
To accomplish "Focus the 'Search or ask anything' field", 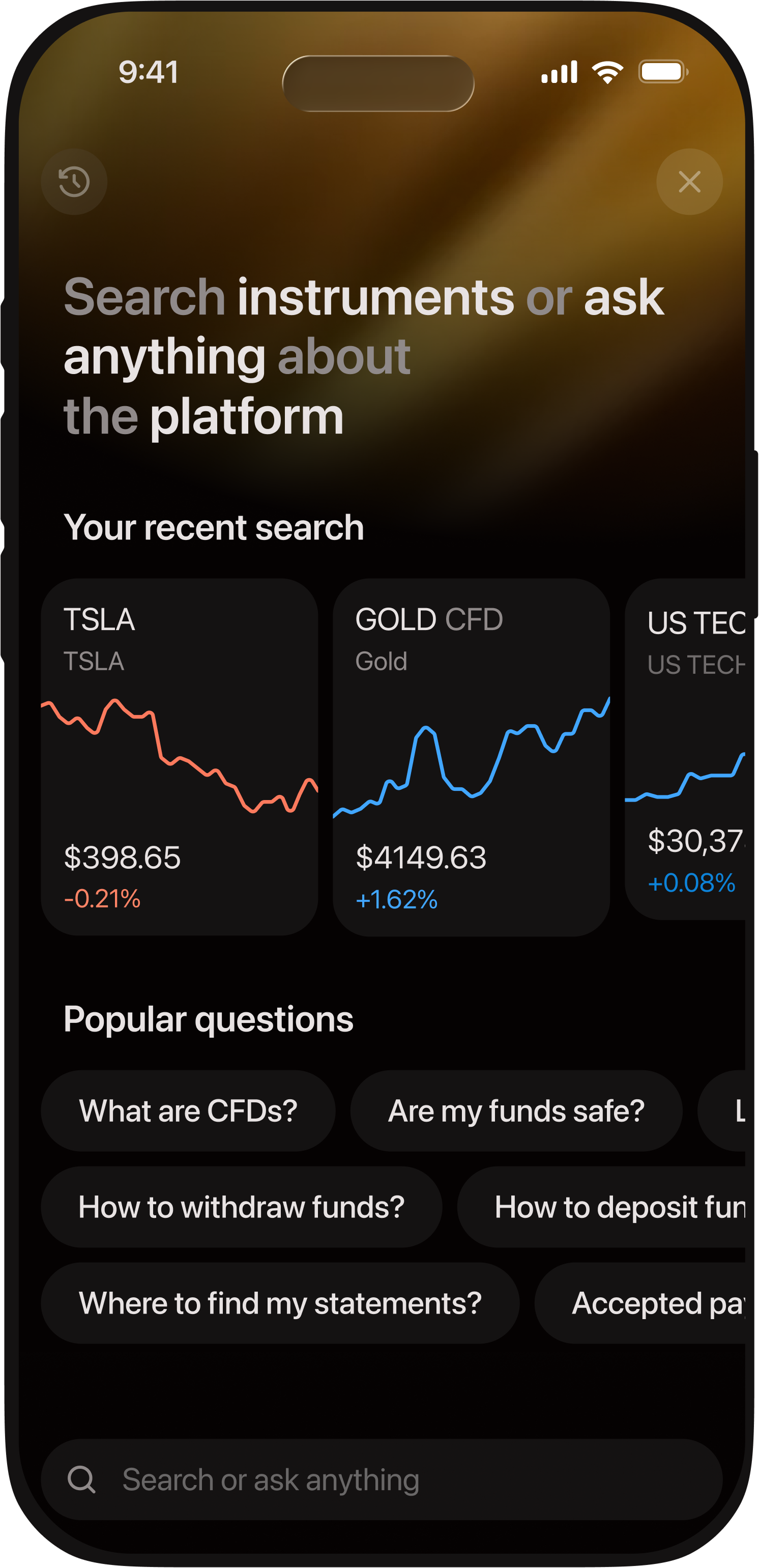I will click(382, 1480).
